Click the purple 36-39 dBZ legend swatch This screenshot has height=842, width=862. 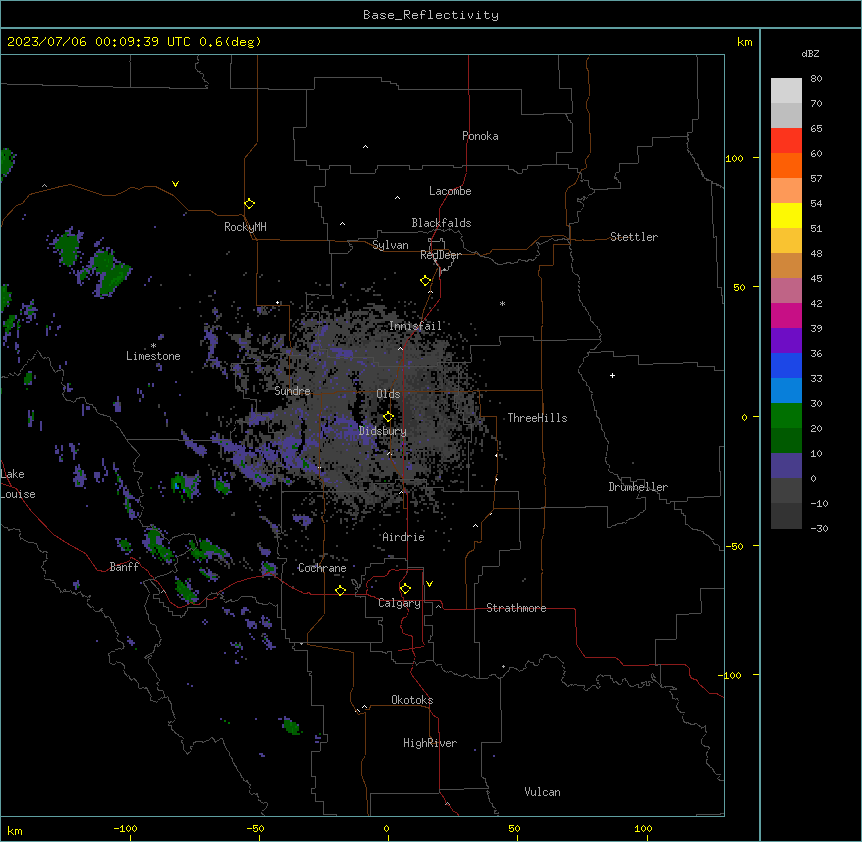pyautogui.click(x=786, y=341)
